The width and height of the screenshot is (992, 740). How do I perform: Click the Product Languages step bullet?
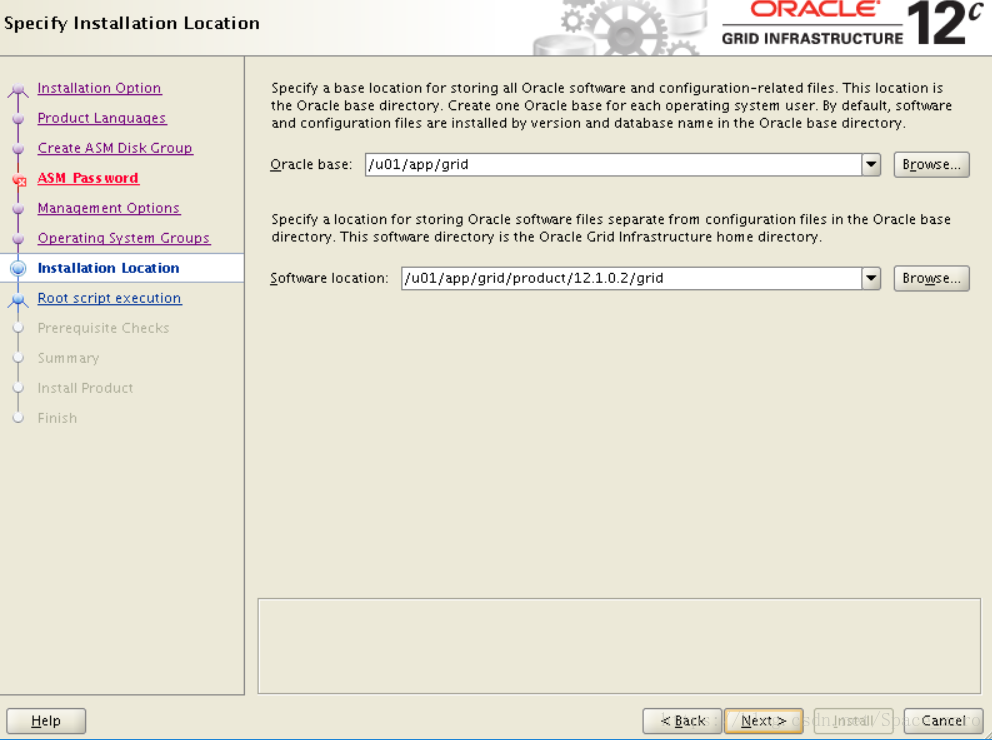pyautogui.click(x=18, y=119)
